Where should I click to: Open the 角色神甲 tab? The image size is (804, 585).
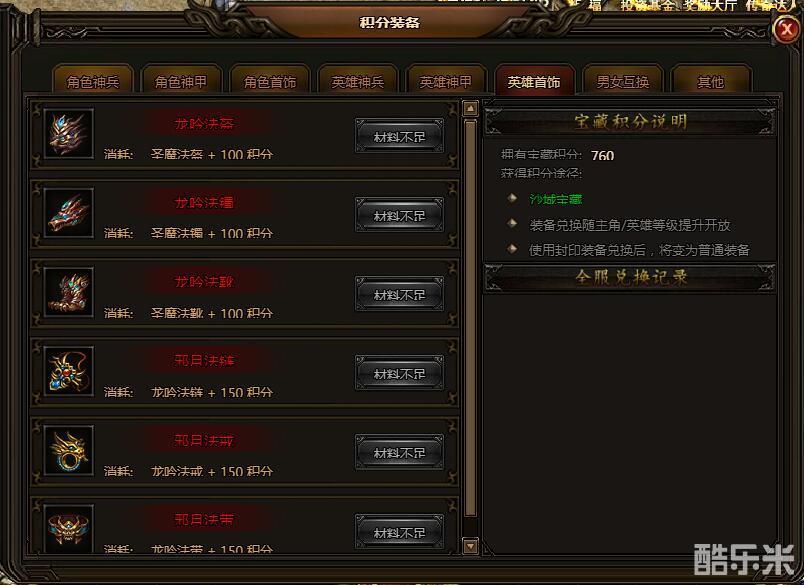click(x=181, y=80)
